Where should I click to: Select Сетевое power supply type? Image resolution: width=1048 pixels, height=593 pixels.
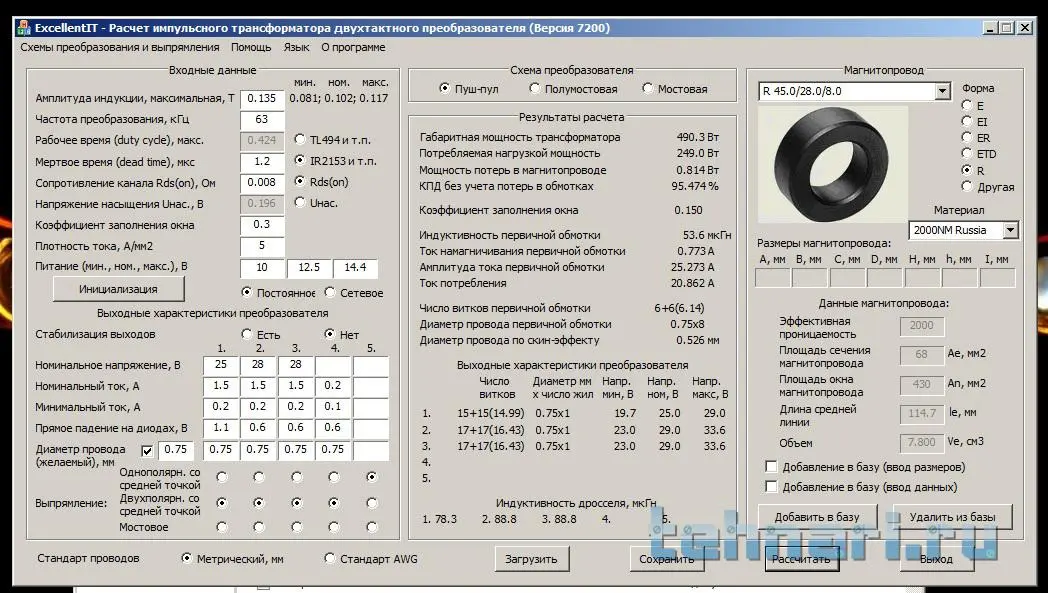[x=330, y=292]
